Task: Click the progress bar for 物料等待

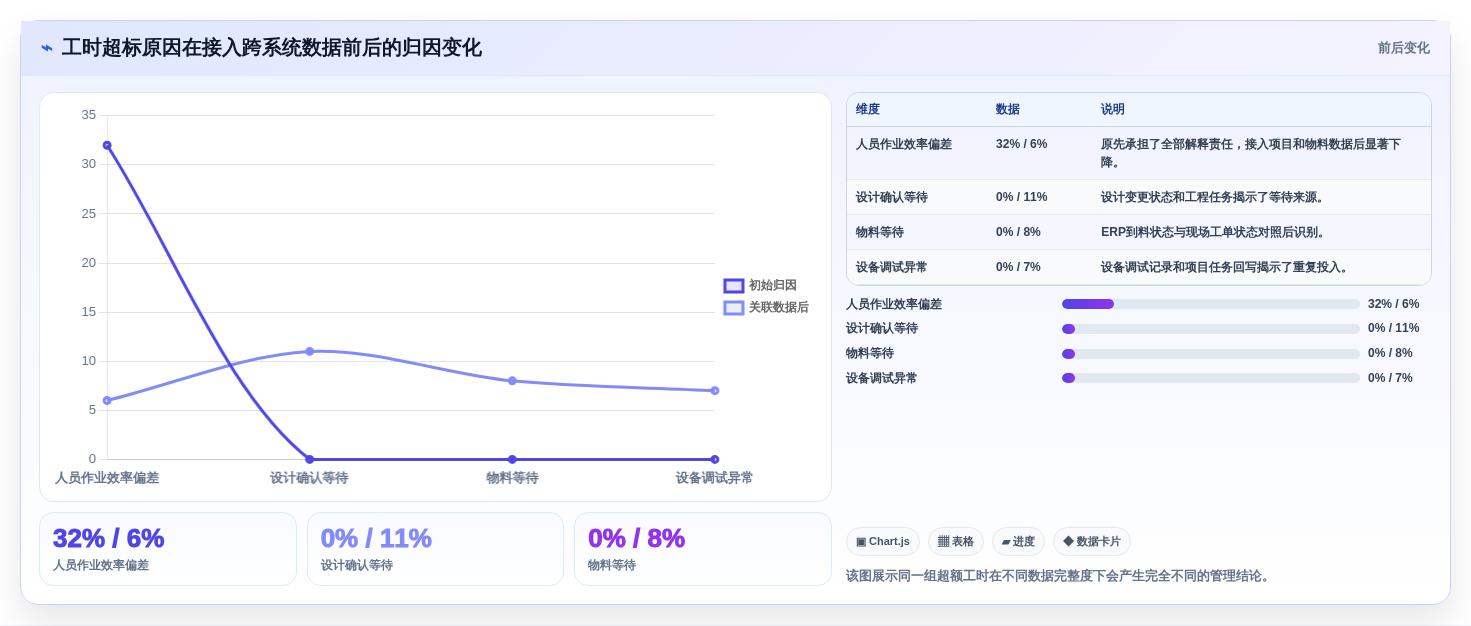Action: tap(1211, 354)
